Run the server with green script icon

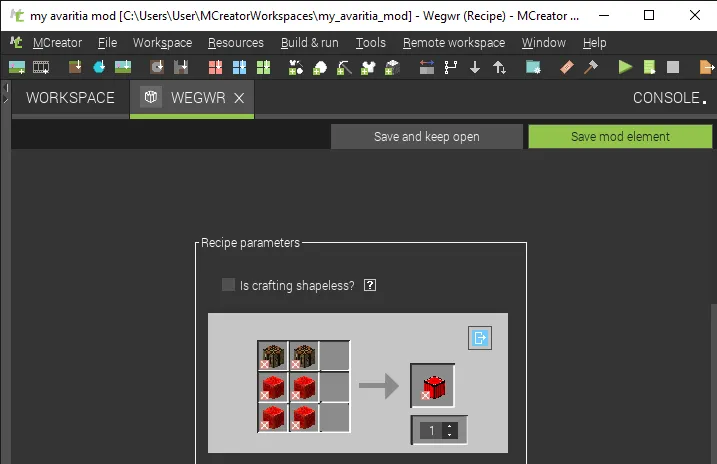point(649,68)
